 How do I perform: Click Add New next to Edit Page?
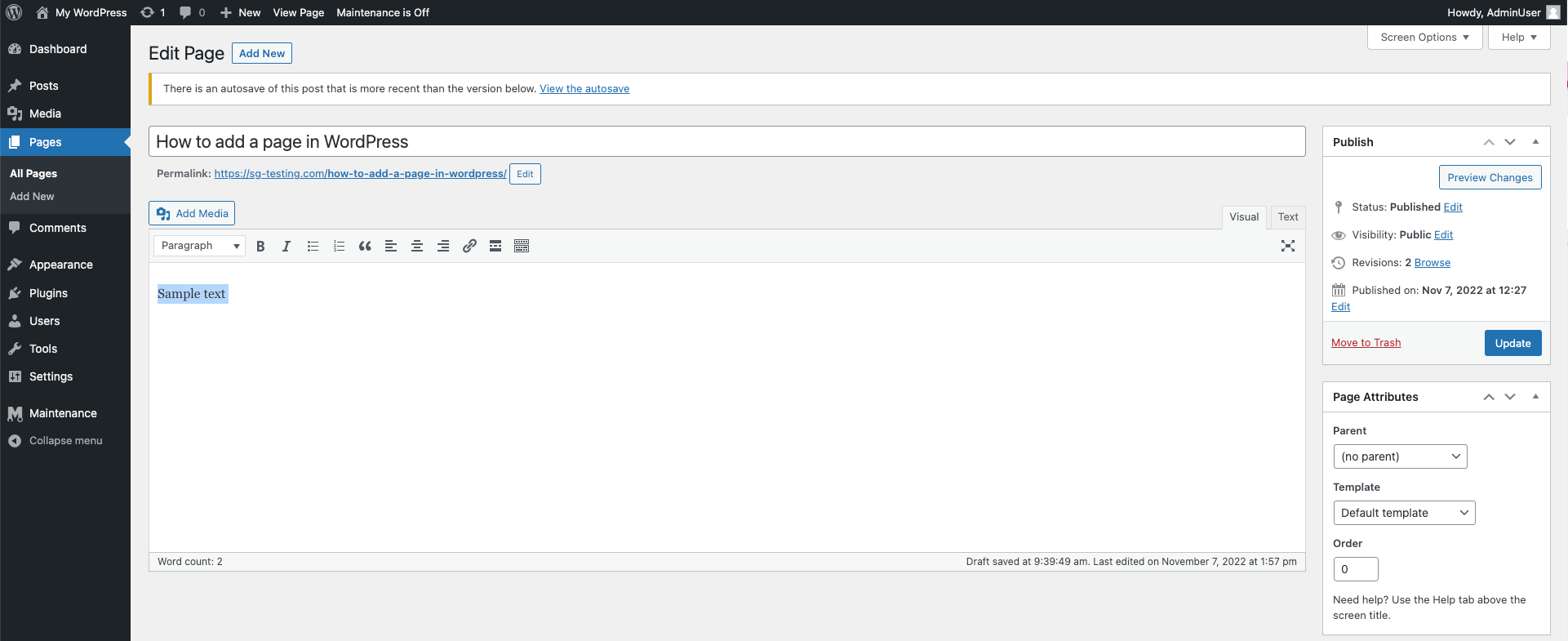point(262,53)
